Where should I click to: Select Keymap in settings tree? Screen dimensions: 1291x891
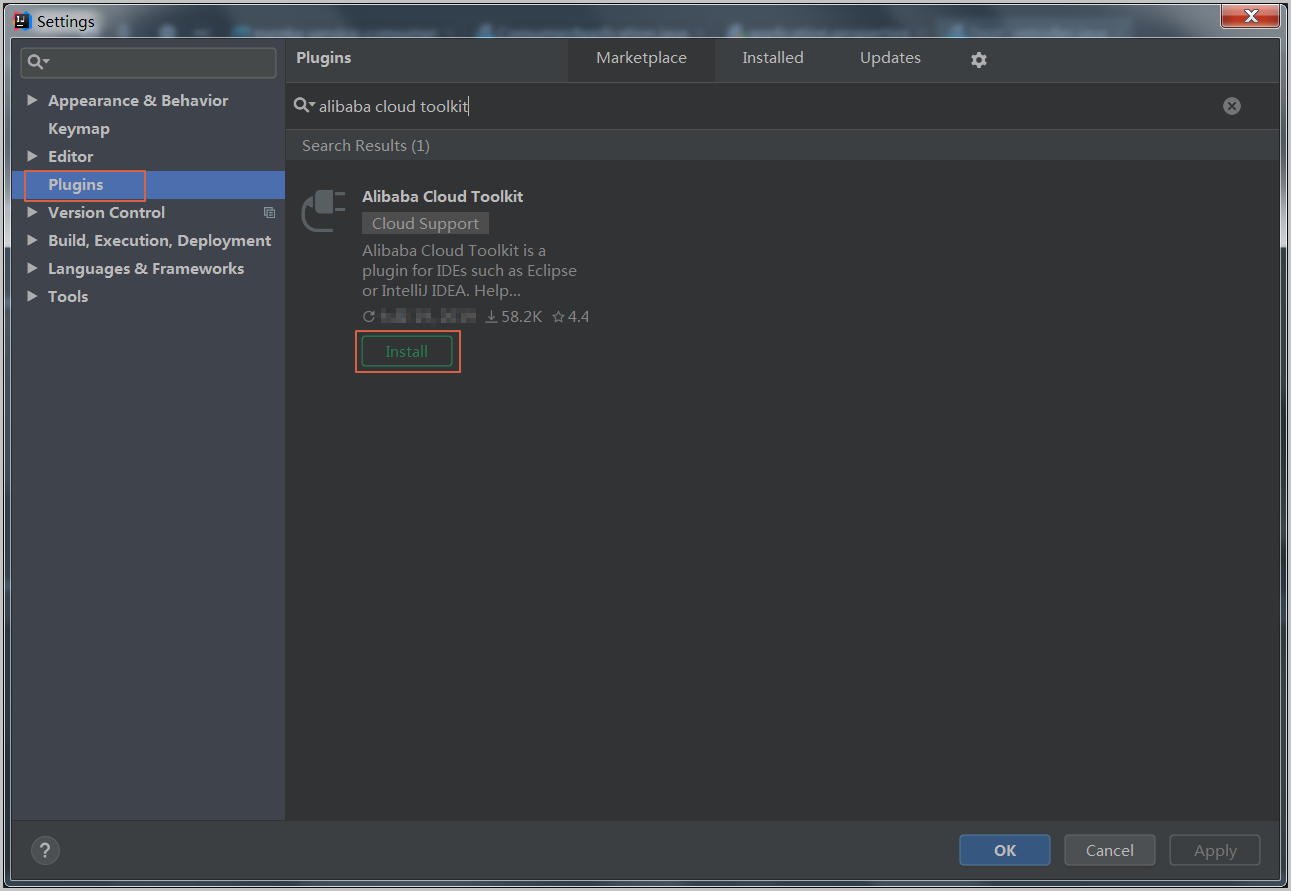(79, 129)
